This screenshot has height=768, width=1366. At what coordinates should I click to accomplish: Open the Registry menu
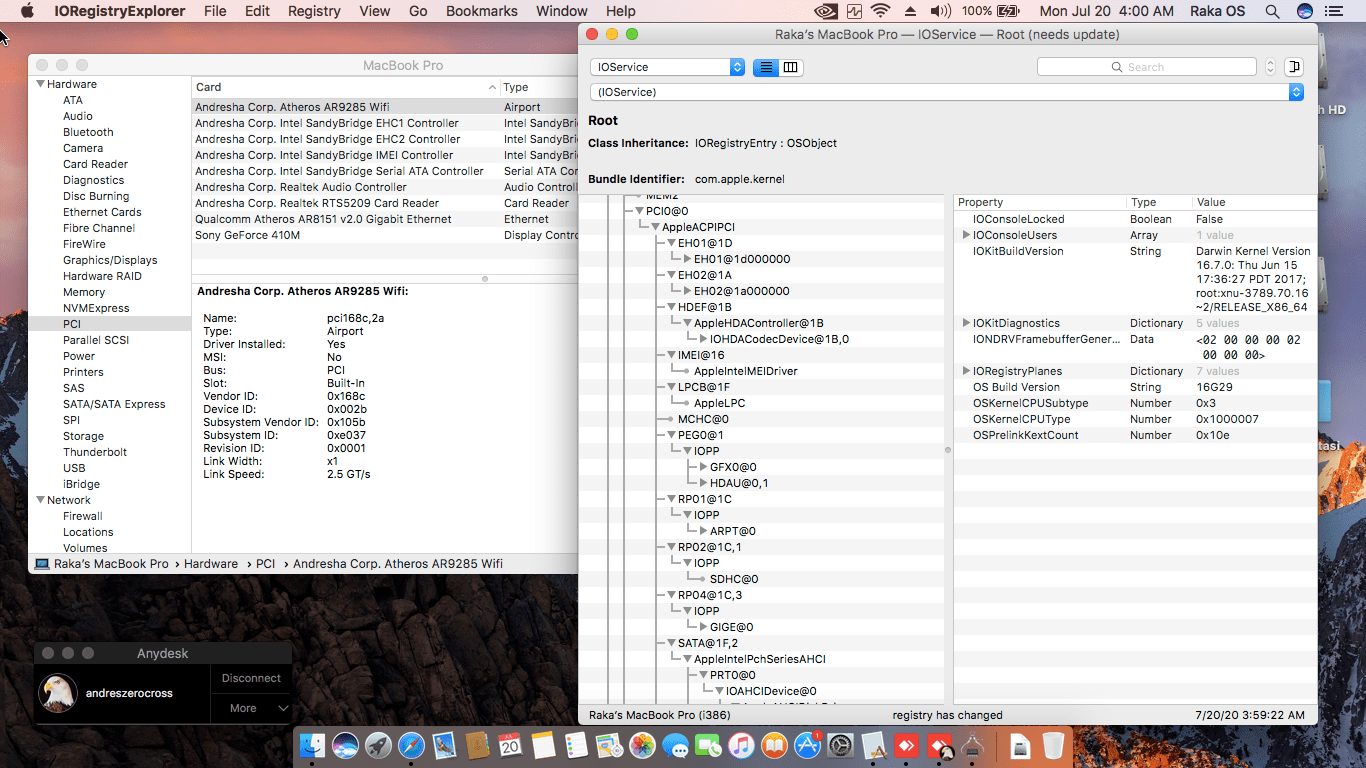314,11
